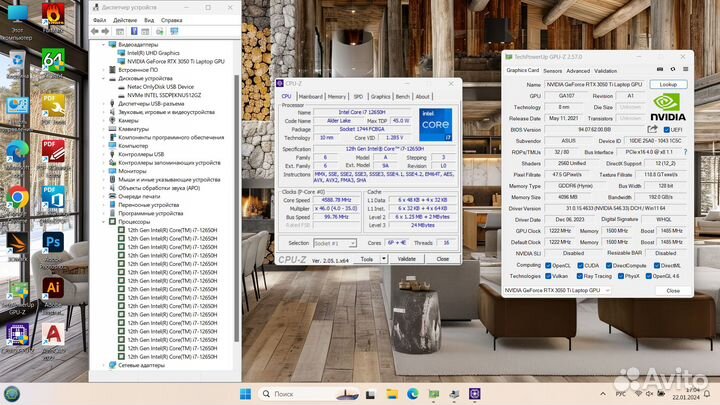Toggle the CUDA checkbox in GPU-Z

click(580, 265)
